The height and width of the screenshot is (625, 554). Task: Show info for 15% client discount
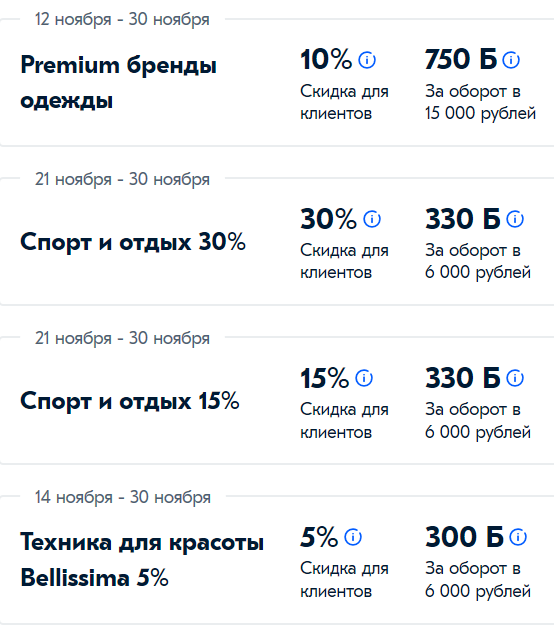coord(364,378)
